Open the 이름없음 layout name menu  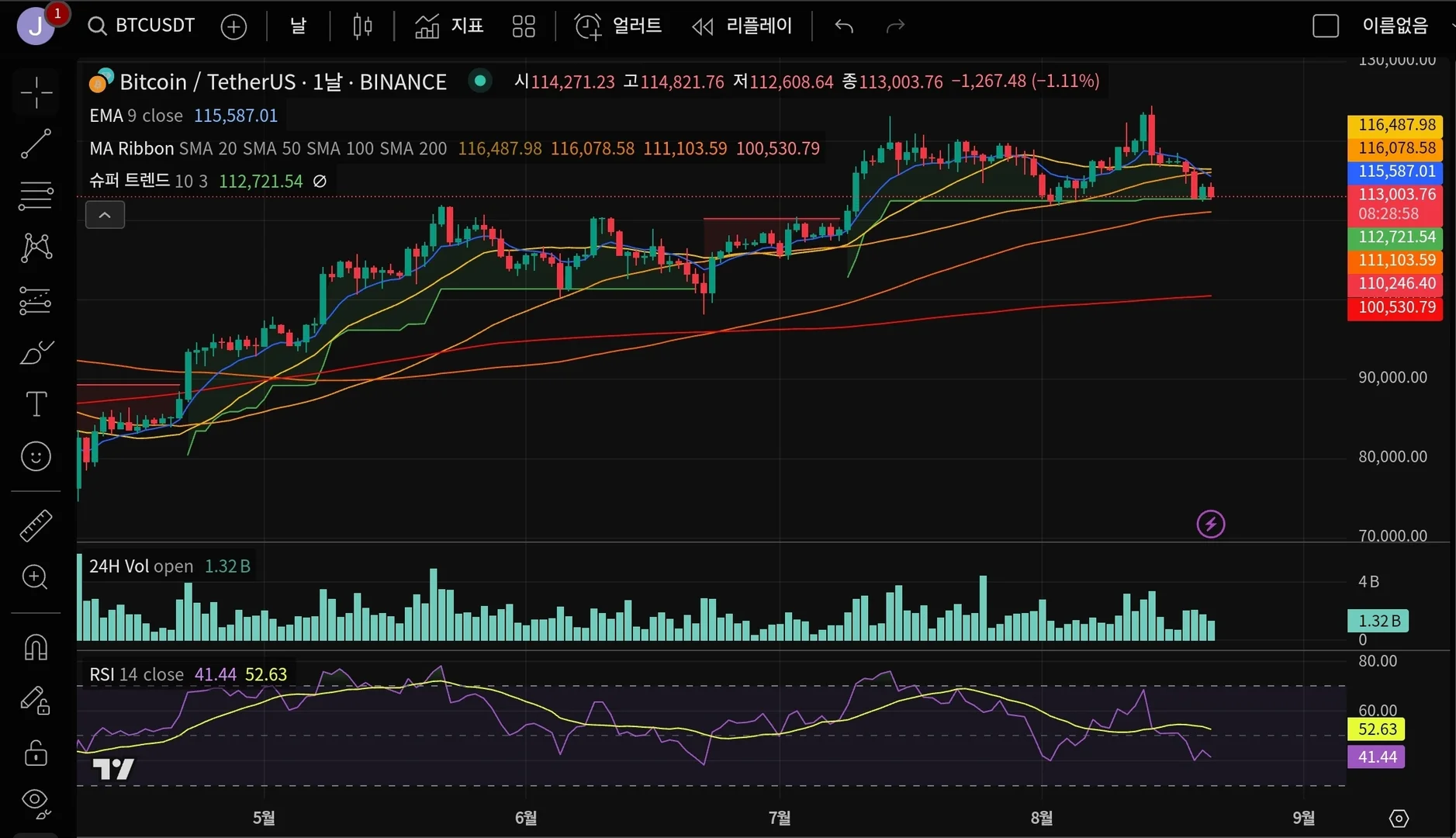point(1395,26)
